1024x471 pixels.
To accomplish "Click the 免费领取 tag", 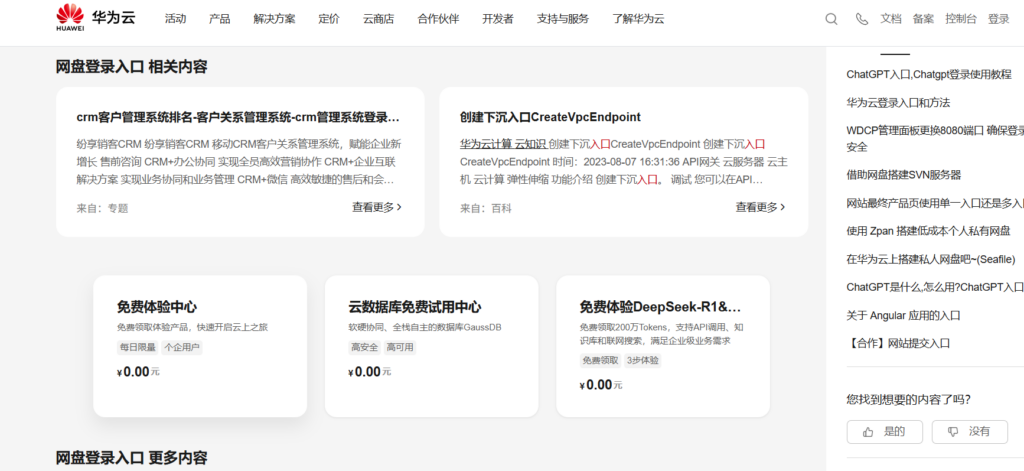I will (x=600, y=361).
